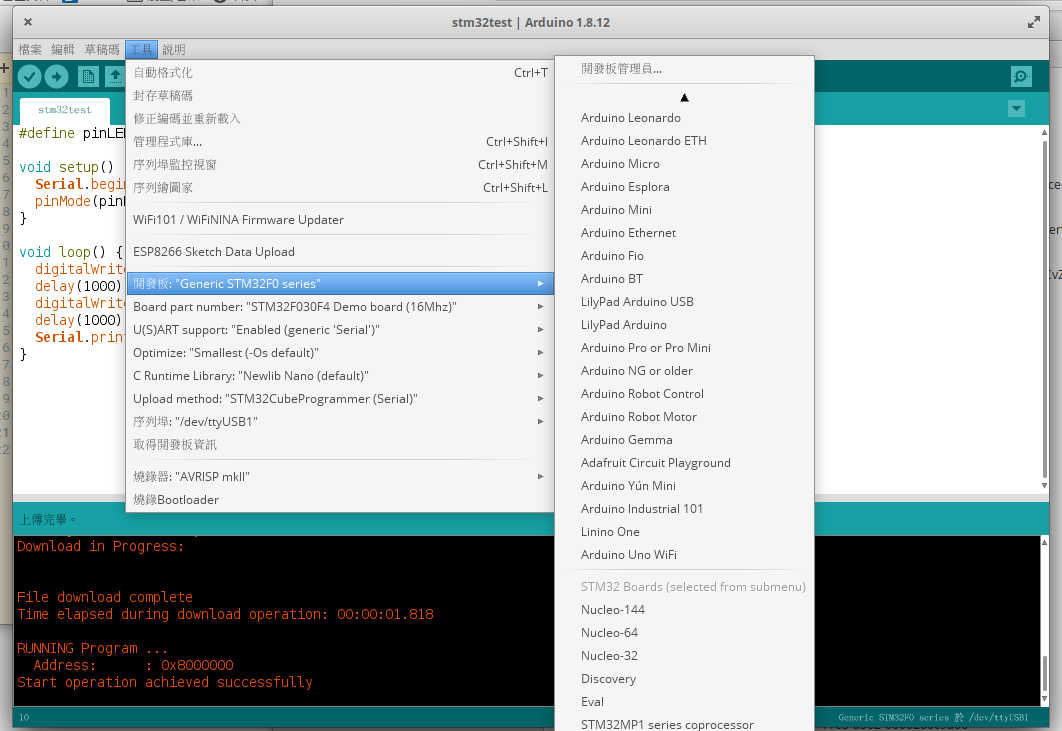
Task: Open 序列繪圖家 plotter entry
Action: [340, 188]
